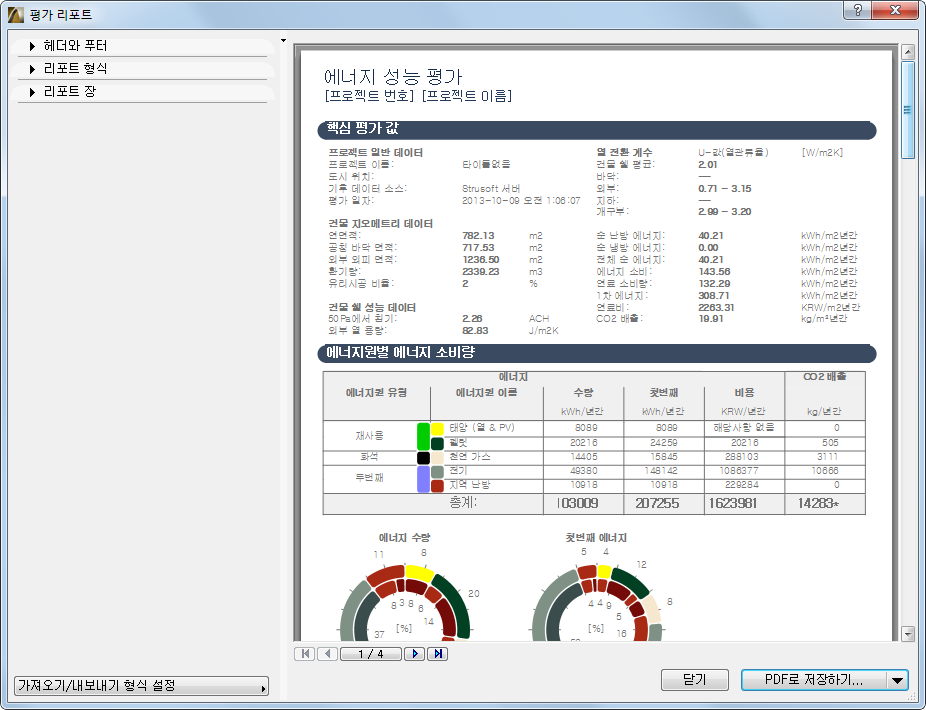Click the purple 두번째 category swatch
Viewport: 926px width, 710px height.
tap(423, 479)
